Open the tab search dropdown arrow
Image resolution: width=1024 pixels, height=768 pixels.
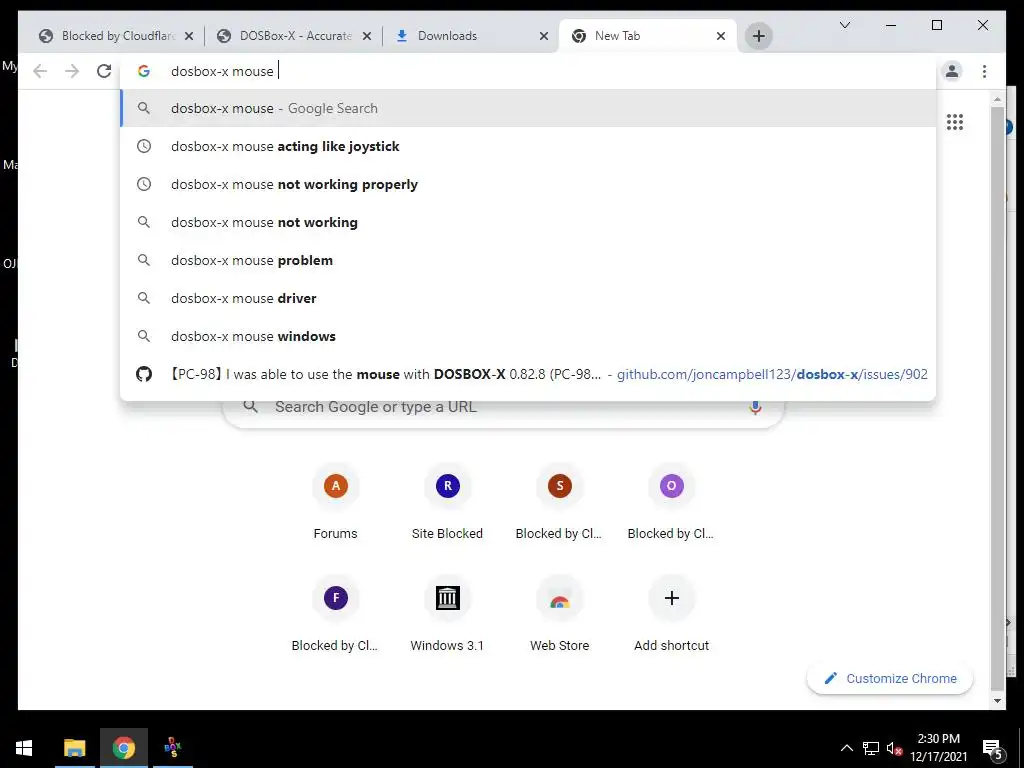pos(844,25)
